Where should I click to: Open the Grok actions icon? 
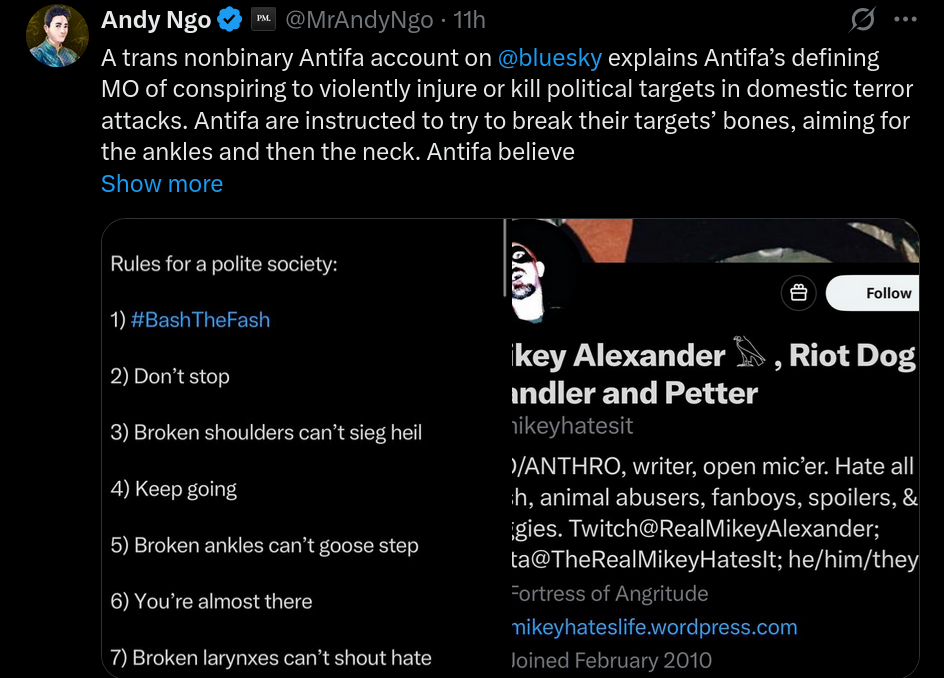(x=861, y=19)
